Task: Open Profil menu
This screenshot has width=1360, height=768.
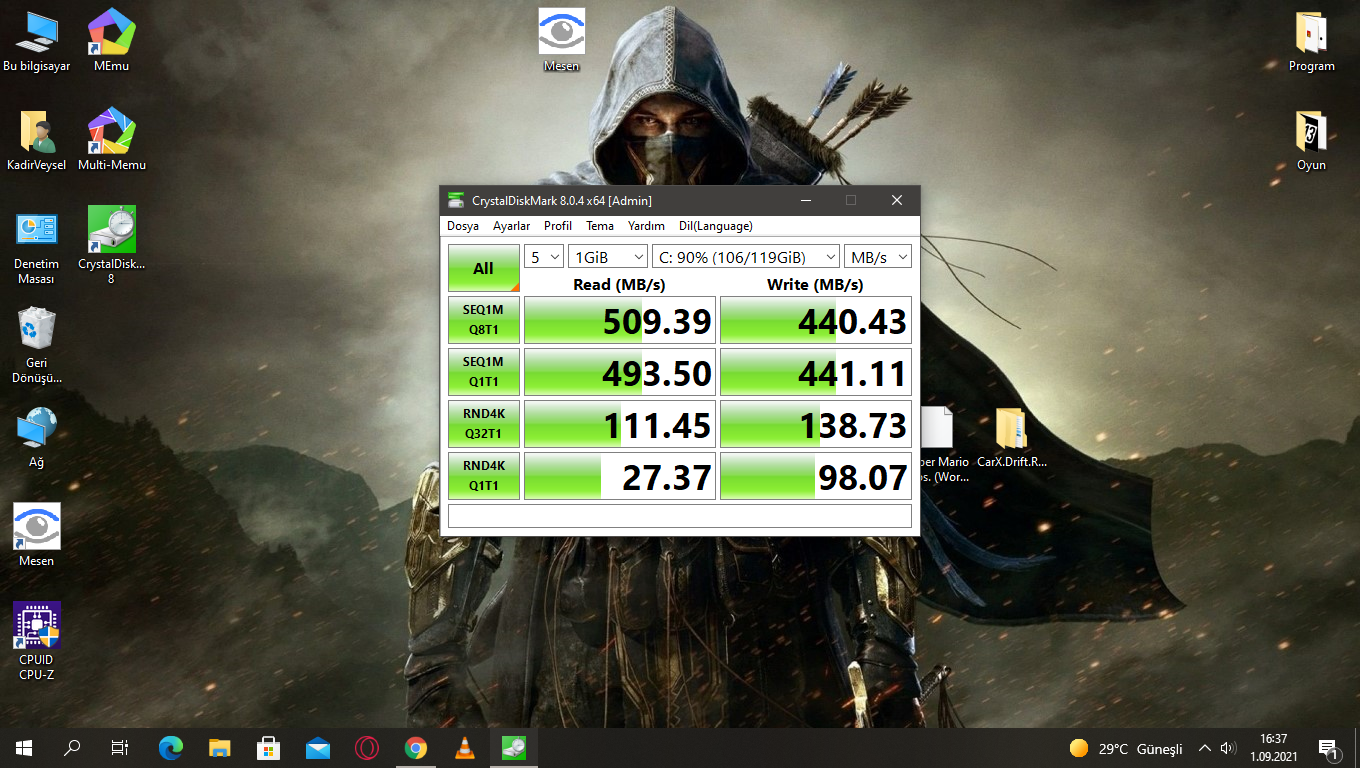Action: [x=558, y=226]
